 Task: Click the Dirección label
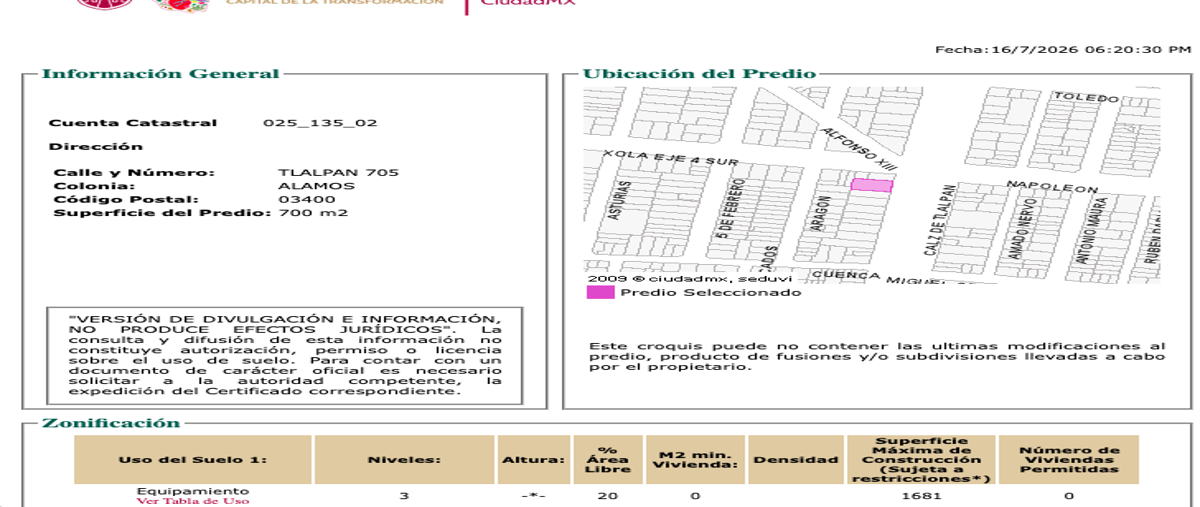[96, 147]
